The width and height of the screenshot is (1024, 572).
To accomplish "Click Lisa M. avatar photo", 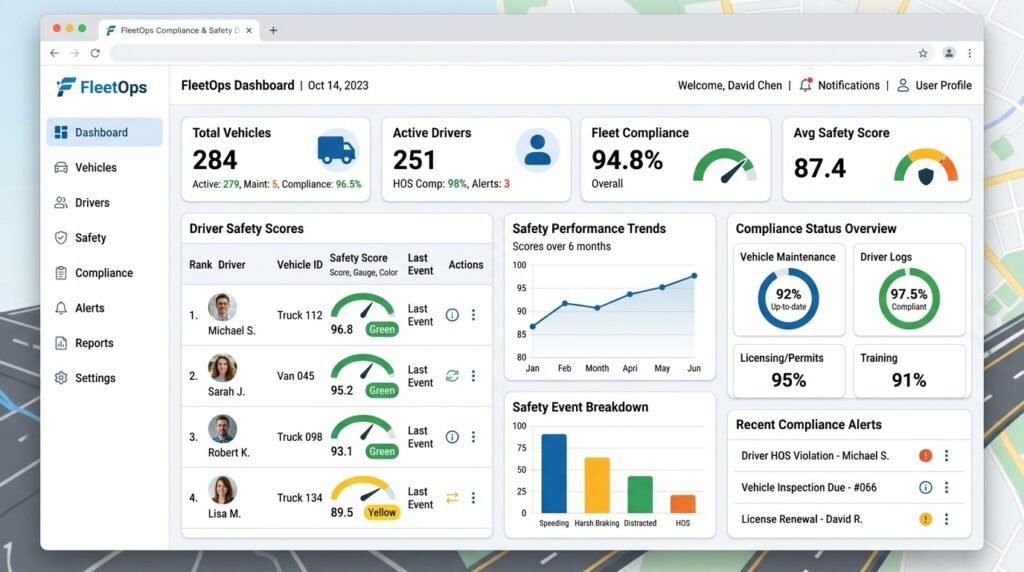I will (222, 490).
